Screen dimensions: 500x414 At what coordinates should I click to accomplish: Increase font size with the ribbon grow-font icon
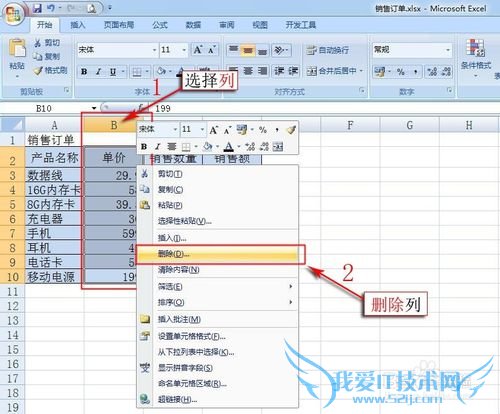point(197,50)
